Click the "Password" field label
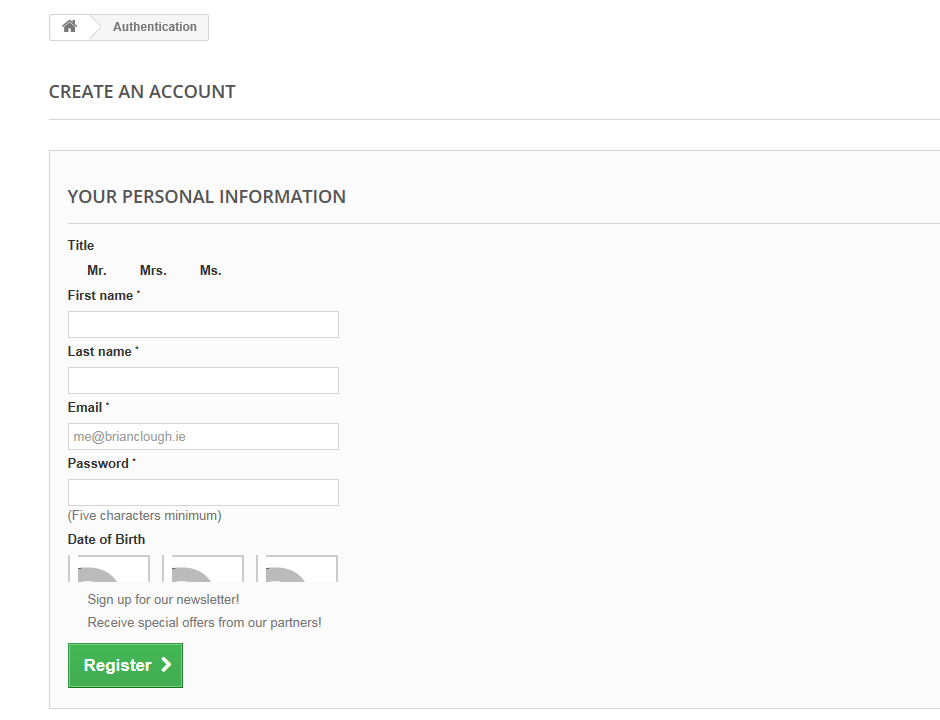Viewport: 940px width, 720px height. pyautogui.click(x=98, y=464)
